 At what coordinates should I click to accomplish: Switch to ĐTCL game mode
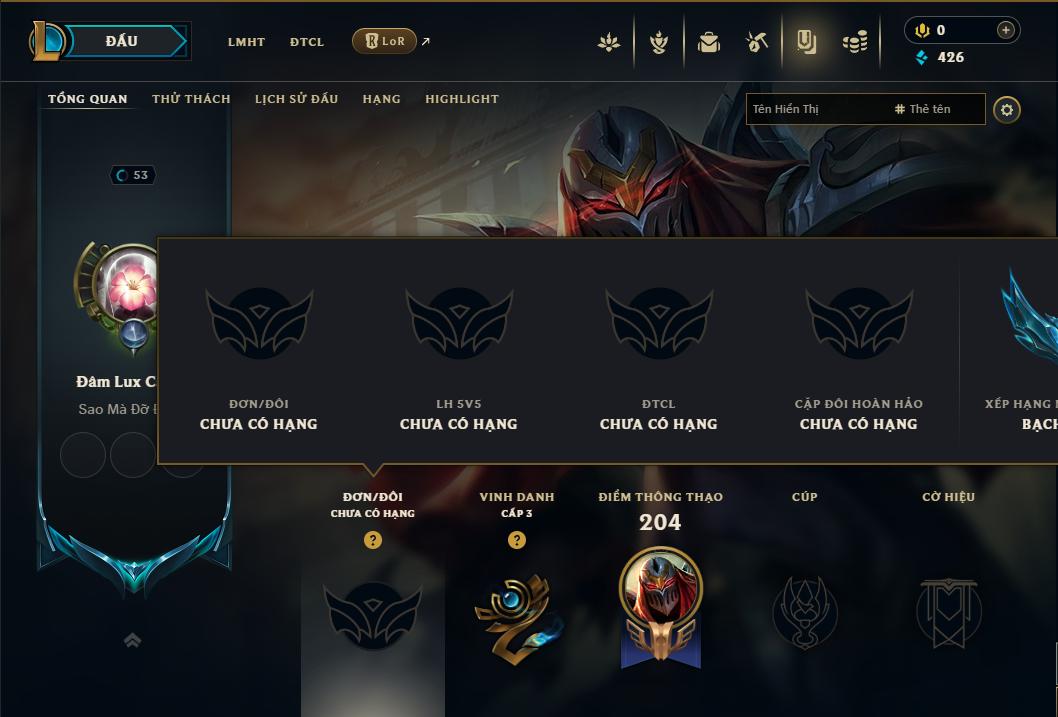click(x=307, y=42)
